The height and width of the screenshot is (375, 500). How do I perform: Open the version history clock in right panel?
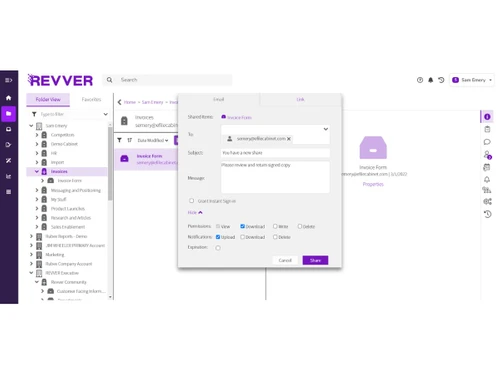click(x=487, y=214)
